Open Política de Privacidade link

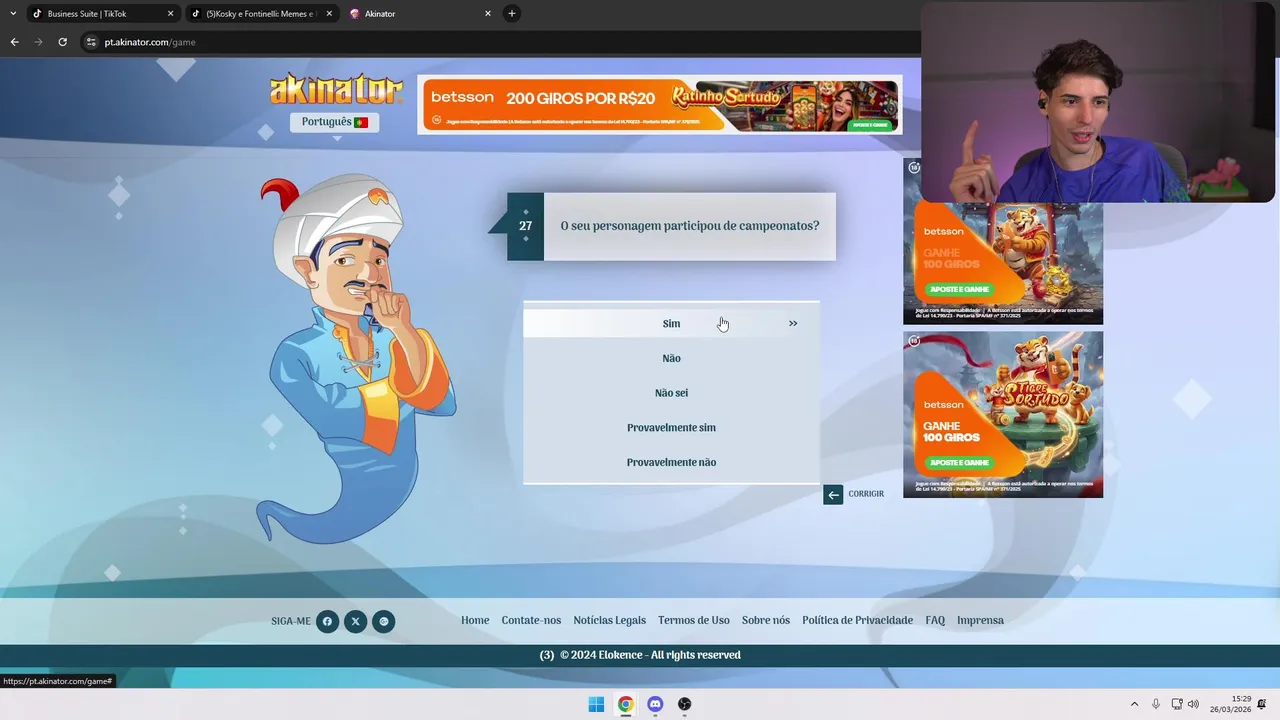[857, 620]
